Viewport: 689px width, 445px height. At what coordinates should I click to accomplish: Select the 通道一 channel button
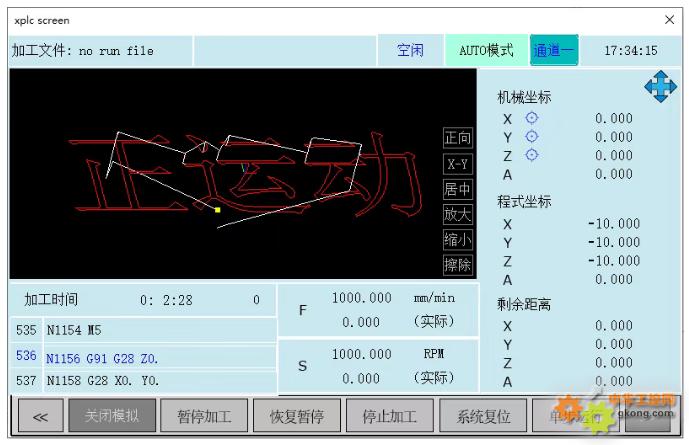554,50
